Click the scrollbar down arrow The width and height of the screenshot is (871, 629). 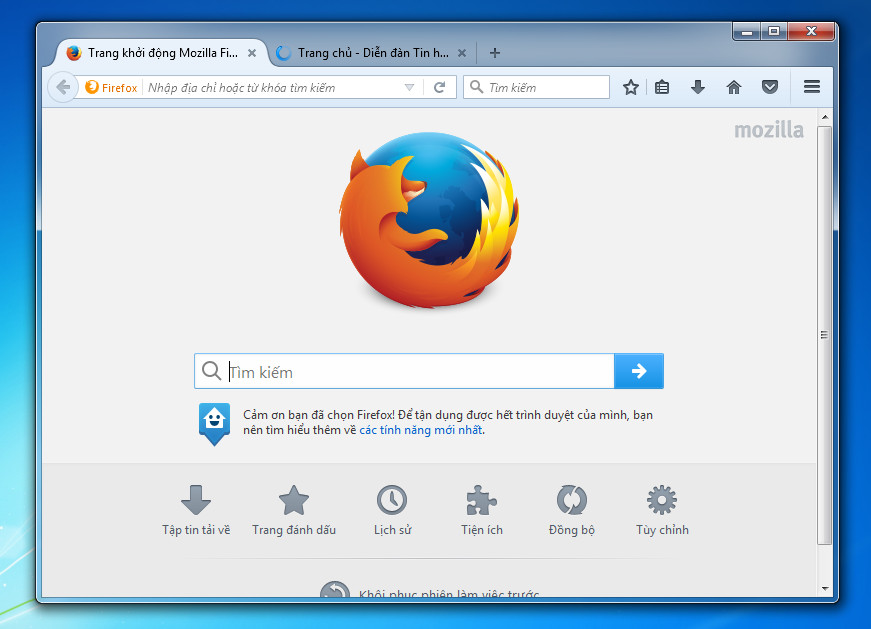tap(825, 588)
